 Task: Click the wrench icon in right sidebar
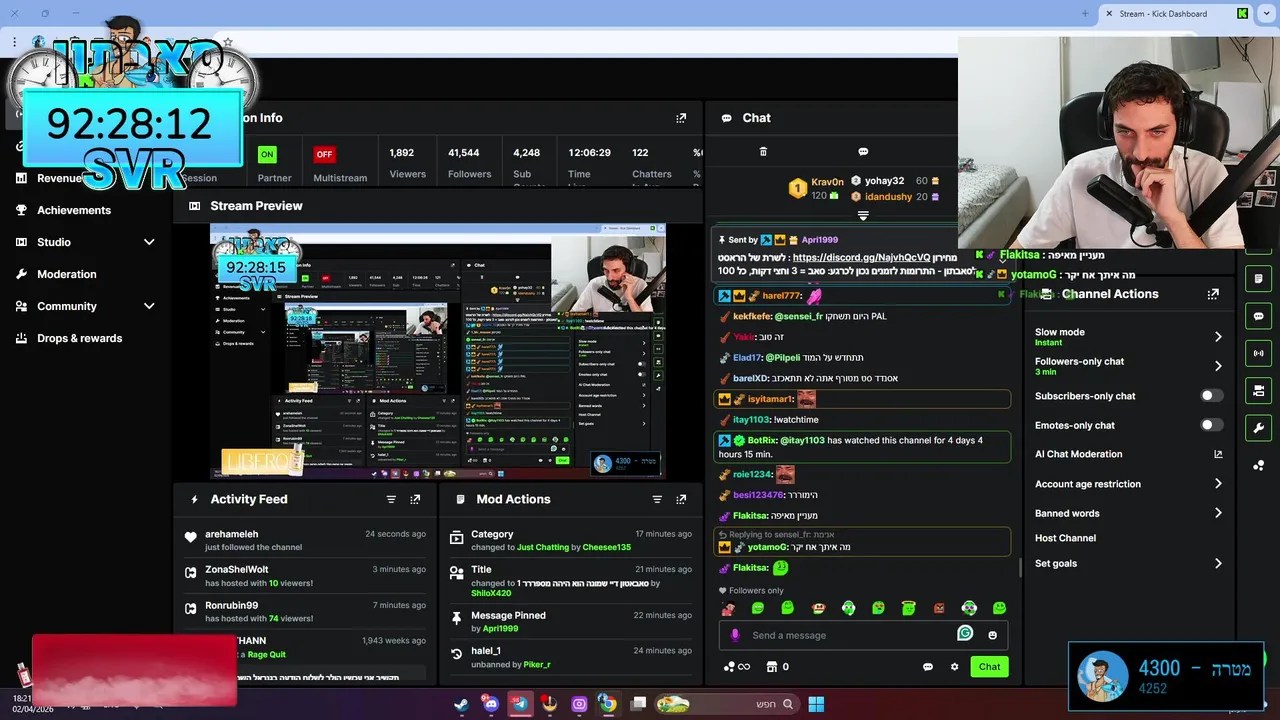(1258, 428)
